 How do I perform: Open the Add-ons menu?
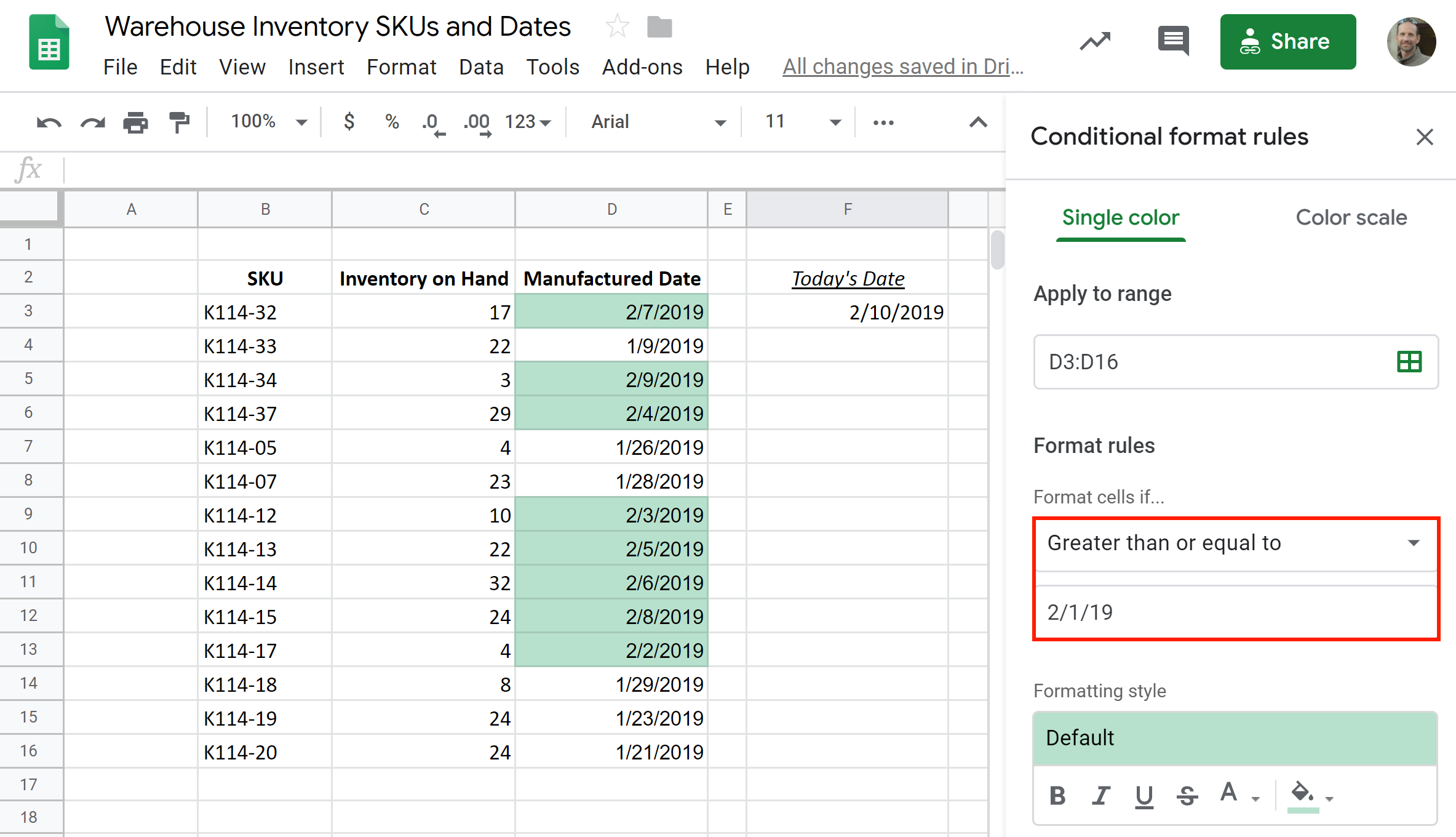[642, 66]
